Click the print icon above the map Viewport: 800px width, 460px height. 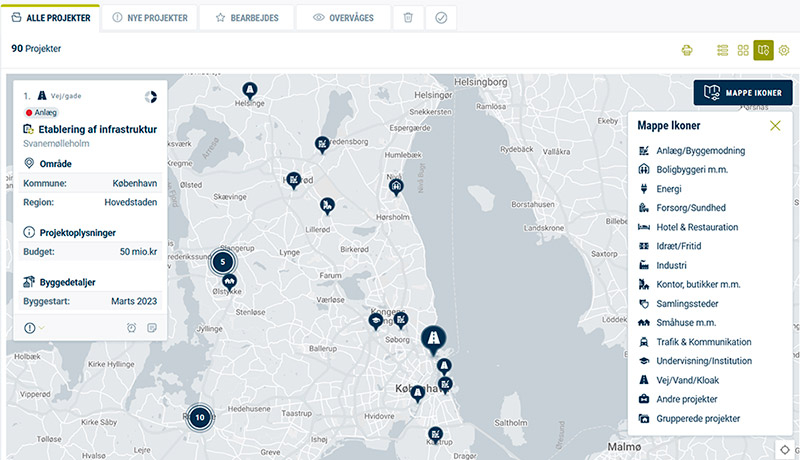687,50
